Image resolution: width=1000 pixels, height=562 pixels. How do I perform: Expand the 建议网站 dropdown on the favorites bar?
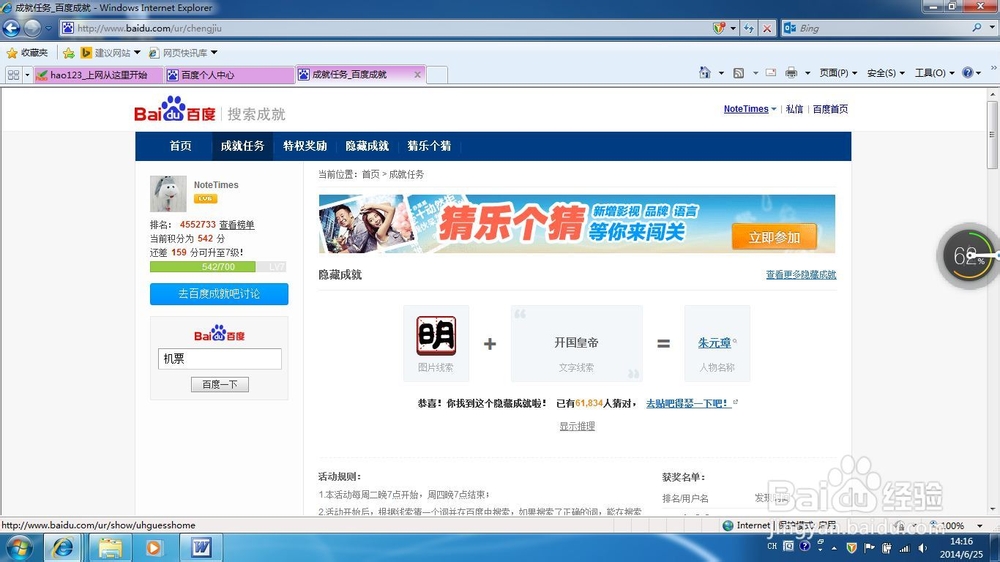click(x=136, y=52)
